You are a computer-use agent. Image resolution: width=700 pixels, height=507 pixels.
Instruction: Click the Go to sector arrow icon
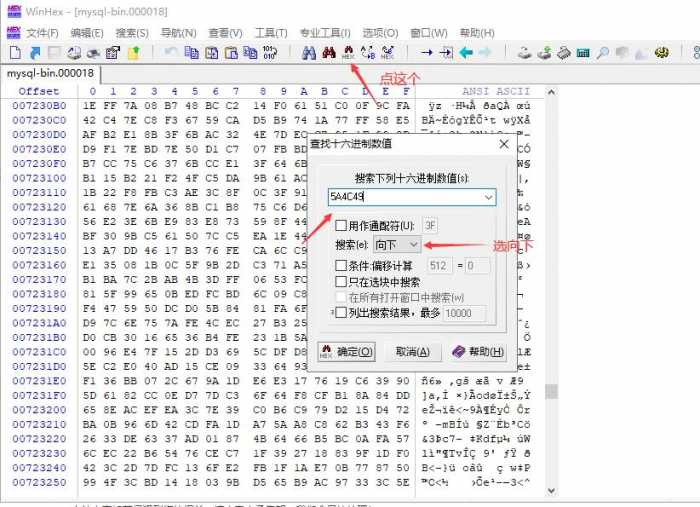point(446,53)
